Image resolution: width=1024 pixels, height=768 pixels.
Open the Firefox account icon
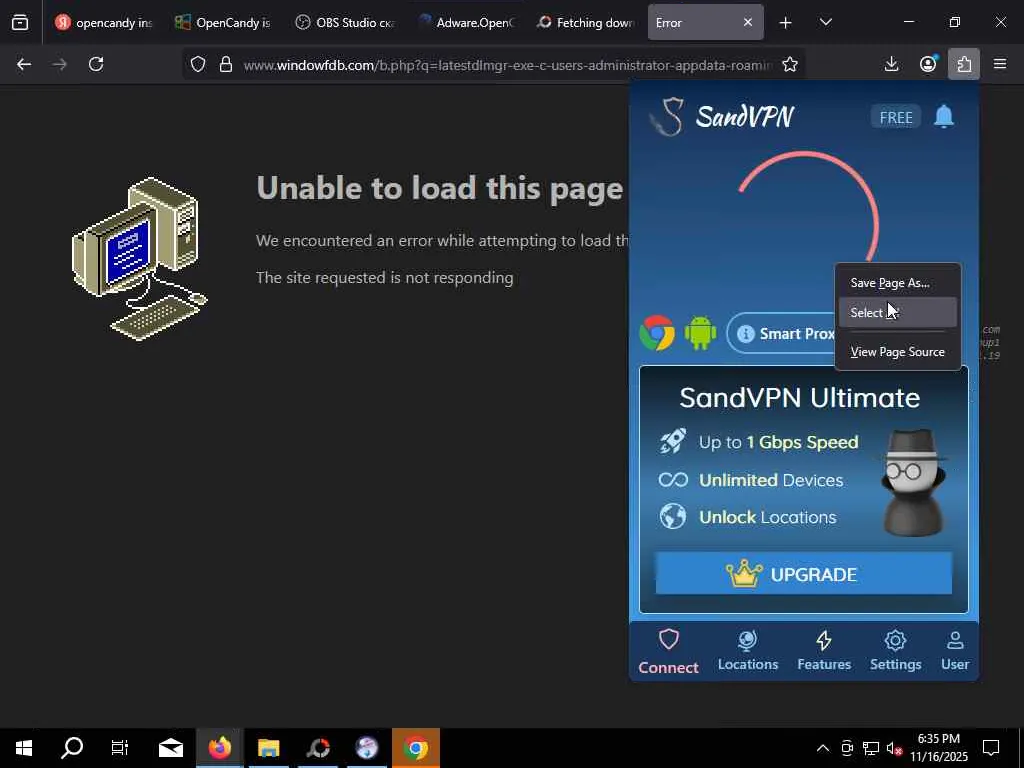(928, 64)
